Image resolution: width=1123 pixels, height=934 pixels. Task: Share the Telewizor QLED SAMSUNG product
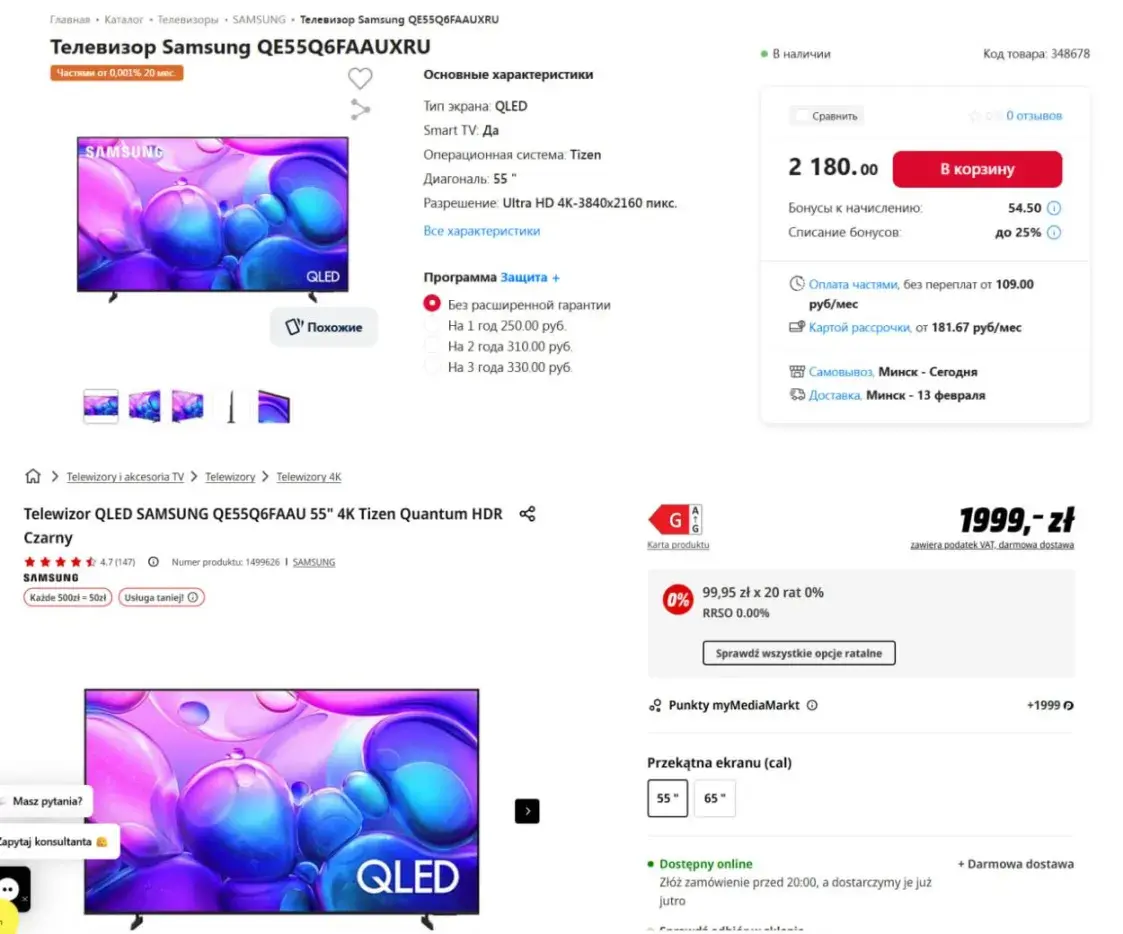(527, 514)
